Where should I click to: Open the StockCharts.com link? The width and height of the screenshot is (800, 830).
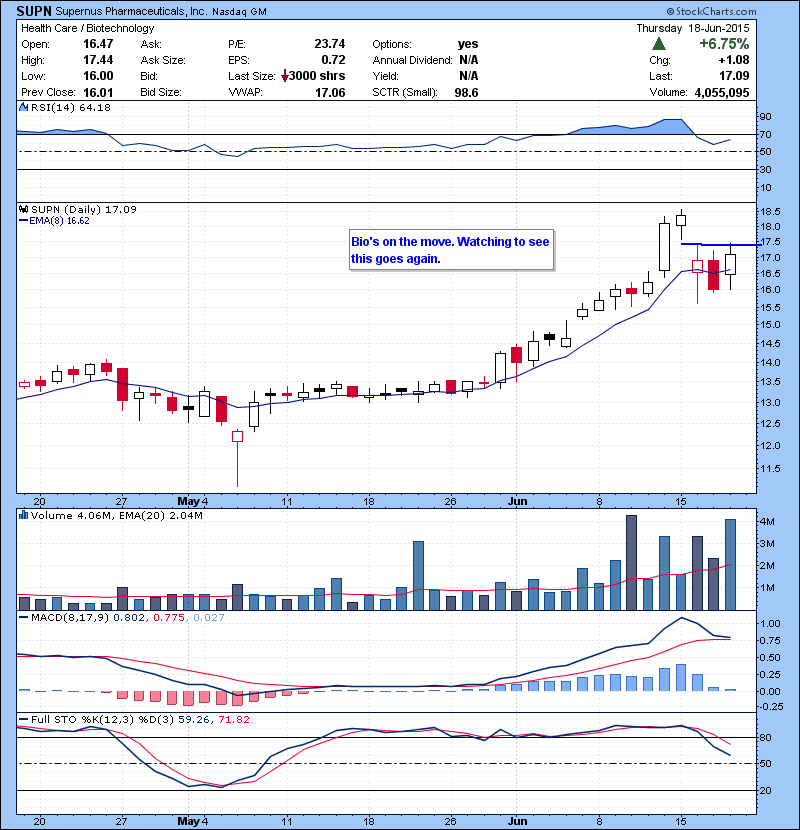point(711,11)
